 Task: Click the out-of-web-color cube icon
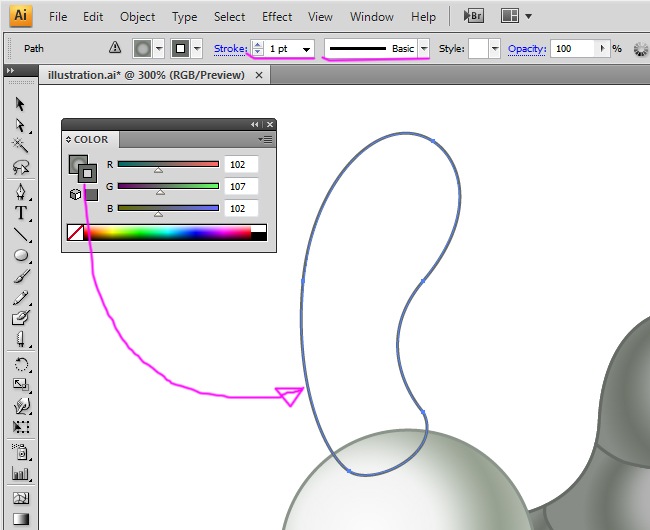[75, 194]
